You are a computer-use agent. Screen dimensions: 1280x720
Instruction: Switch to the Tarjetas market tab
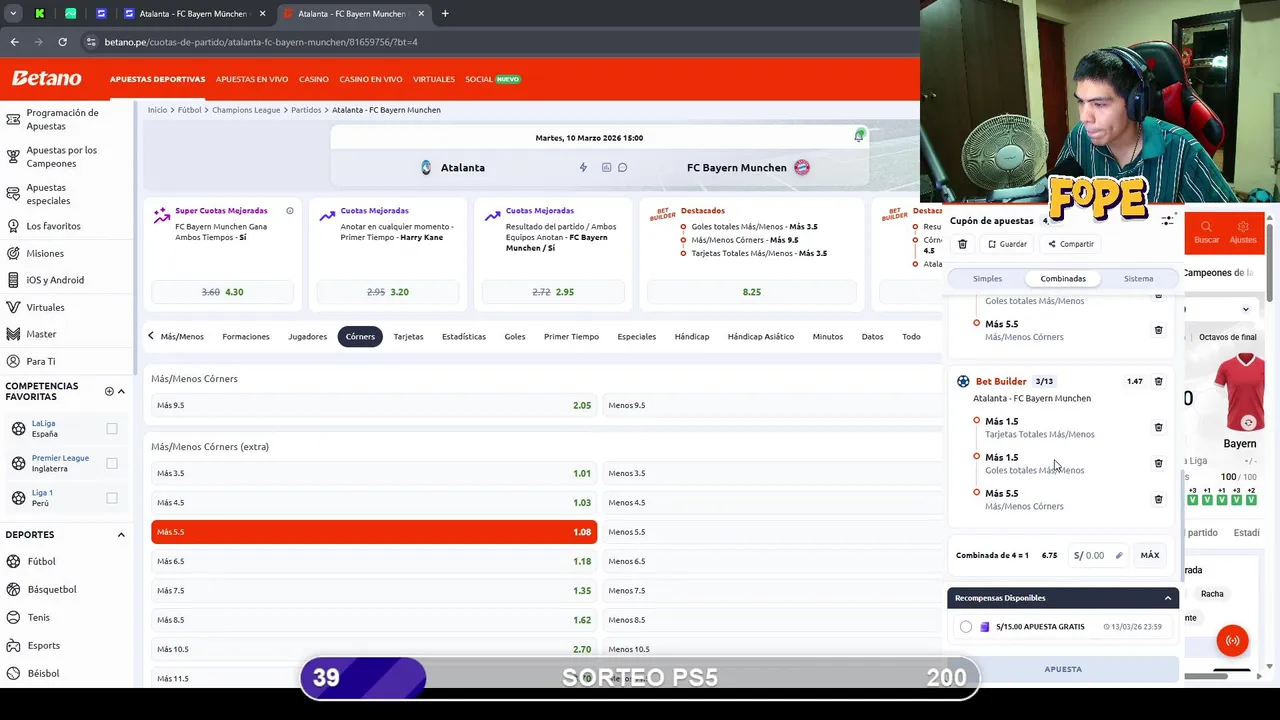click(408, 337)
